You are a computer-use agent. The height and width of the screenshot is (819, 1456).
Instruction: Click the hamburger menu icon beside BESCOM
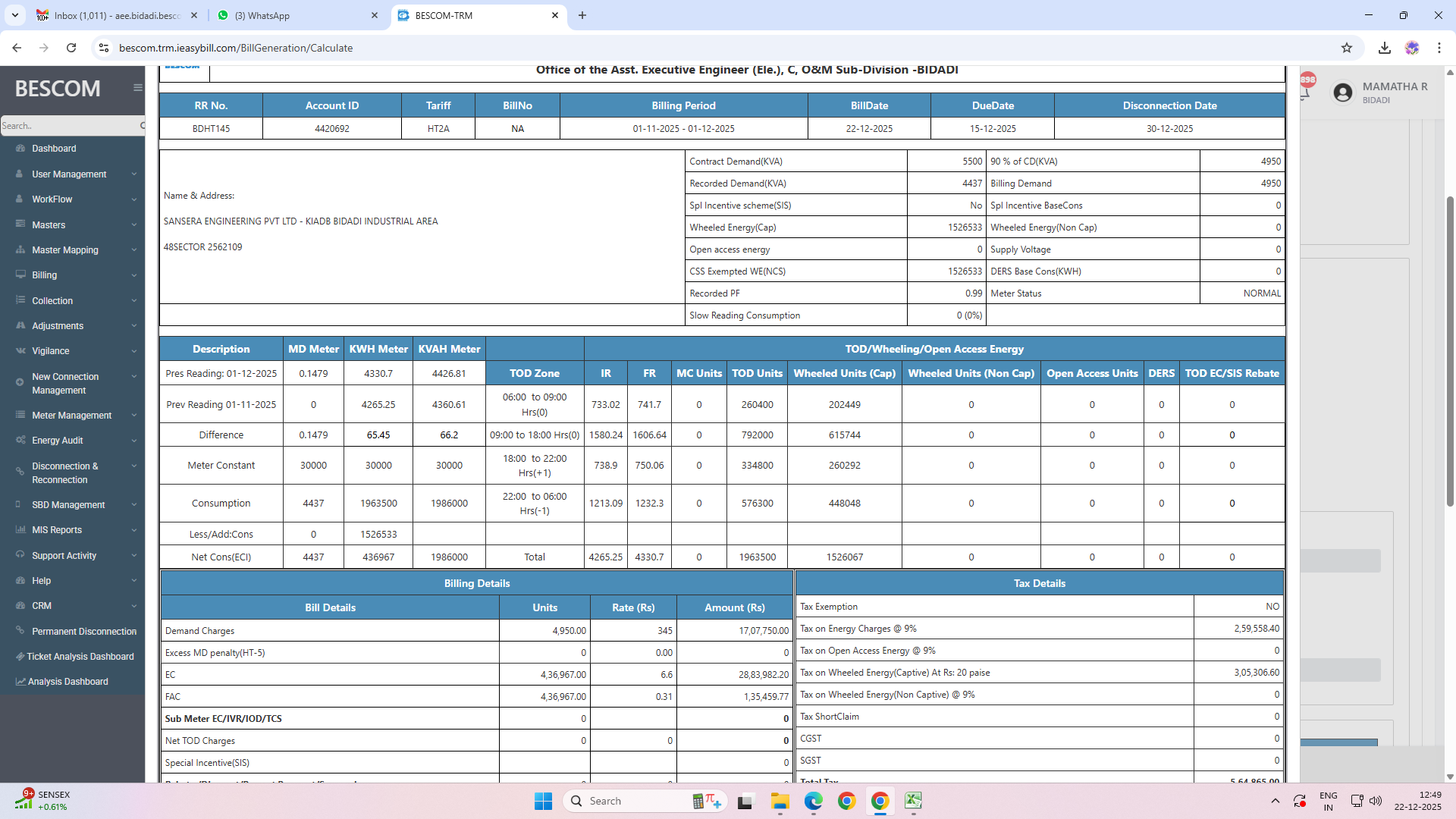pos(137,88)
